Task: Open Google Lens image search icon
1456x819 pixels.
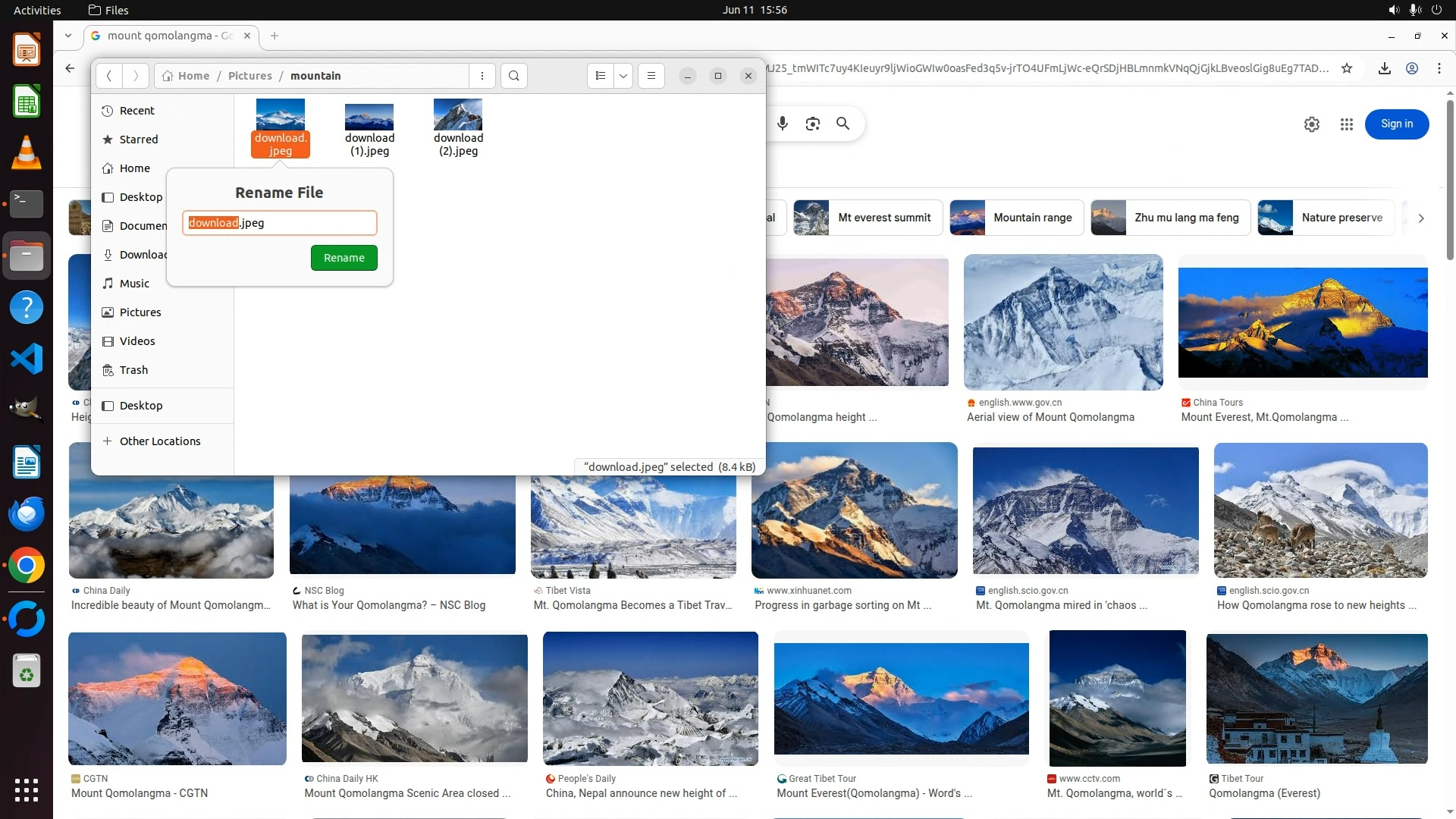Action: [x=813, y=124]
